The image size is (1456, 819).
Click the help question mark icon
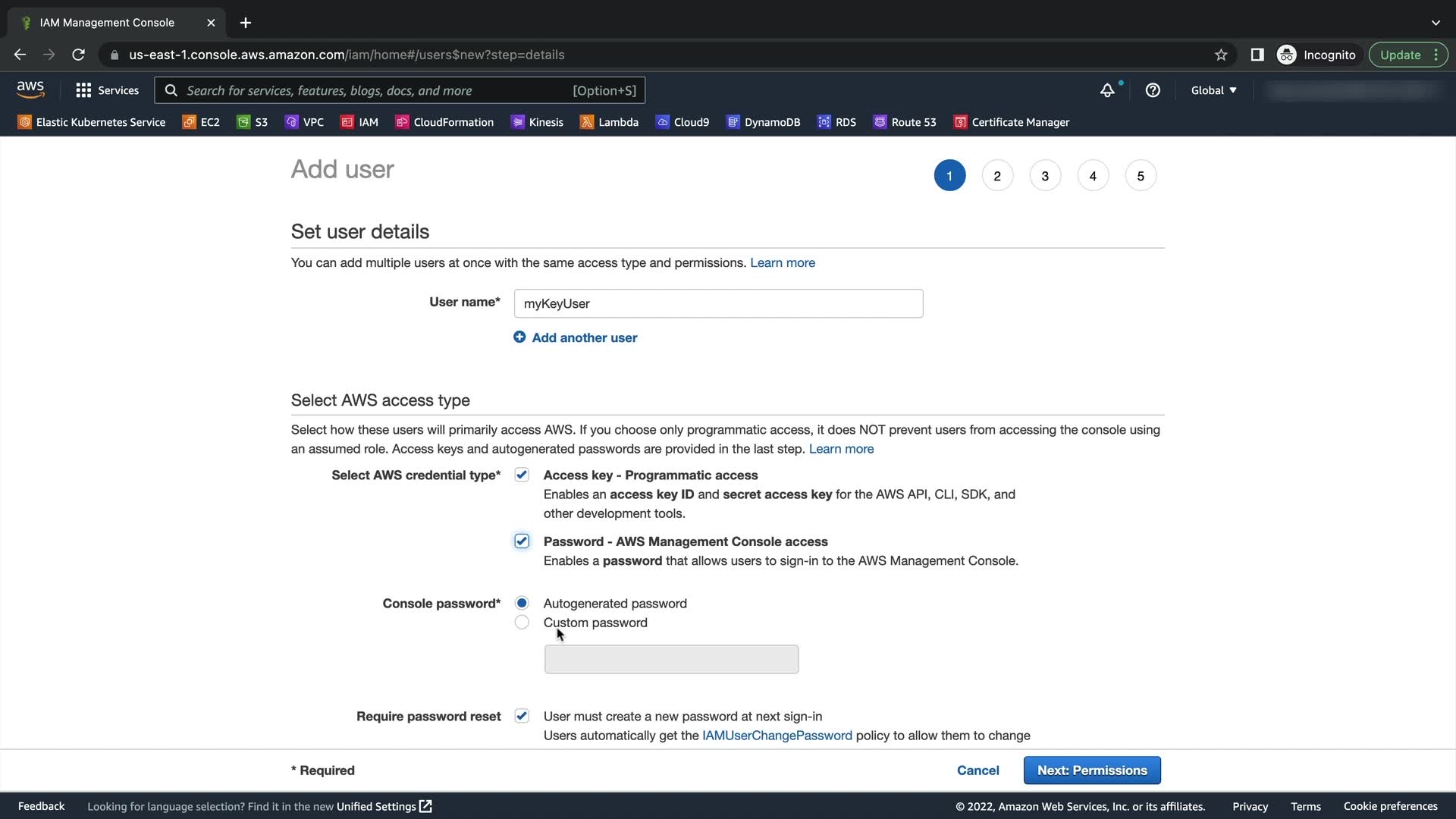point(1153,90)
